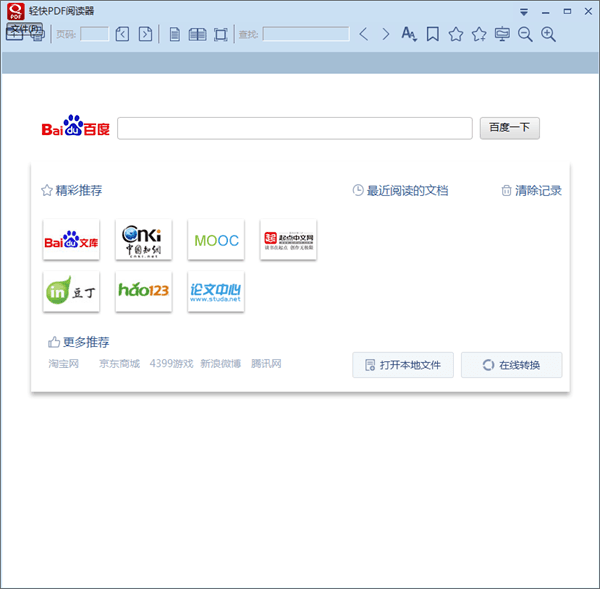
Task: Open the 文件(F) menu
Action: pos(24,29)
